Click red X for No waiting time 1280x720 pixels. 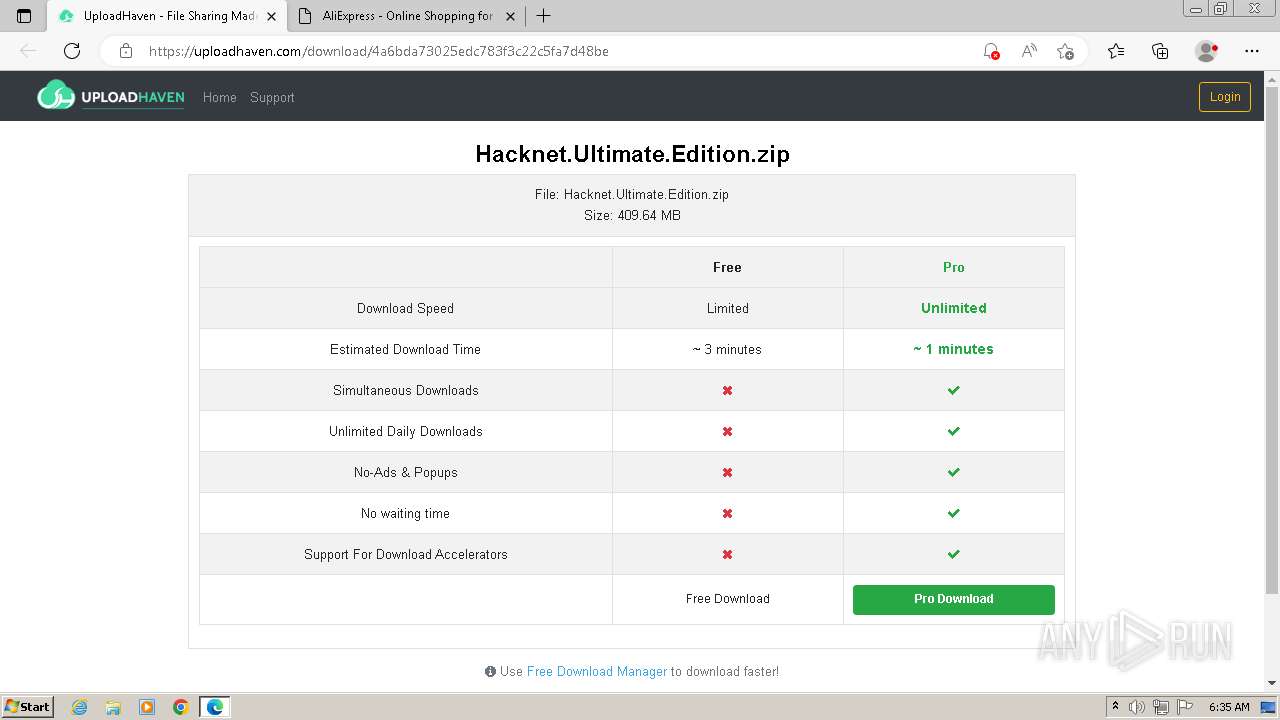click(x=727, y=513)
